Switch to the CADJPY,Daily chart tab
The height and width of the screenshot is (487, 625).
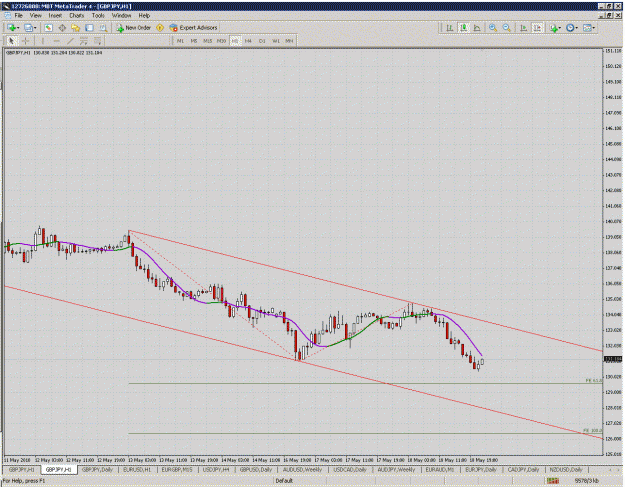pyautogui.click(x=523, y=470)
